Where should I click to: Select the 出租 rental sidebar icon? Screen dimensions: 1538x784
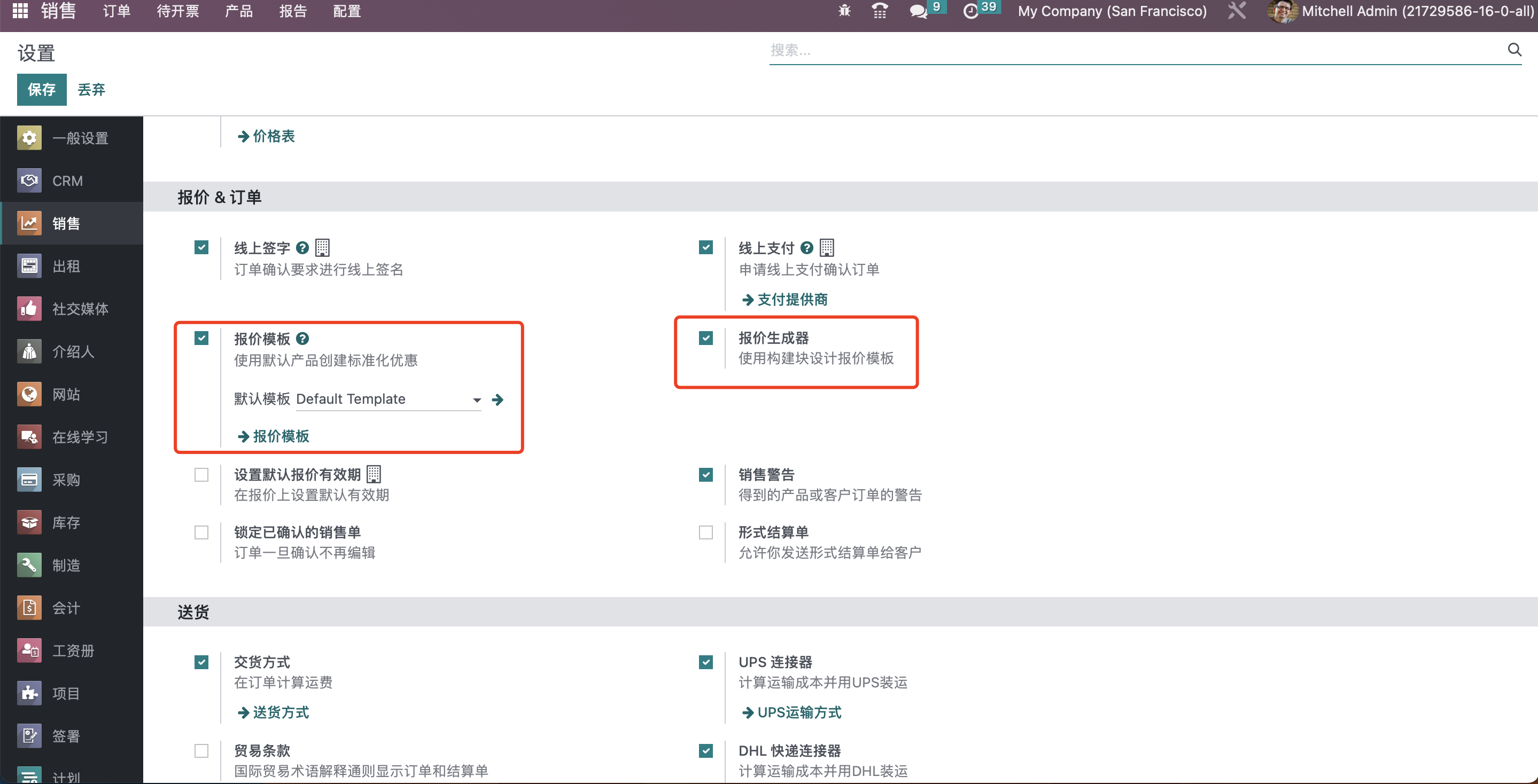(29, 266)
